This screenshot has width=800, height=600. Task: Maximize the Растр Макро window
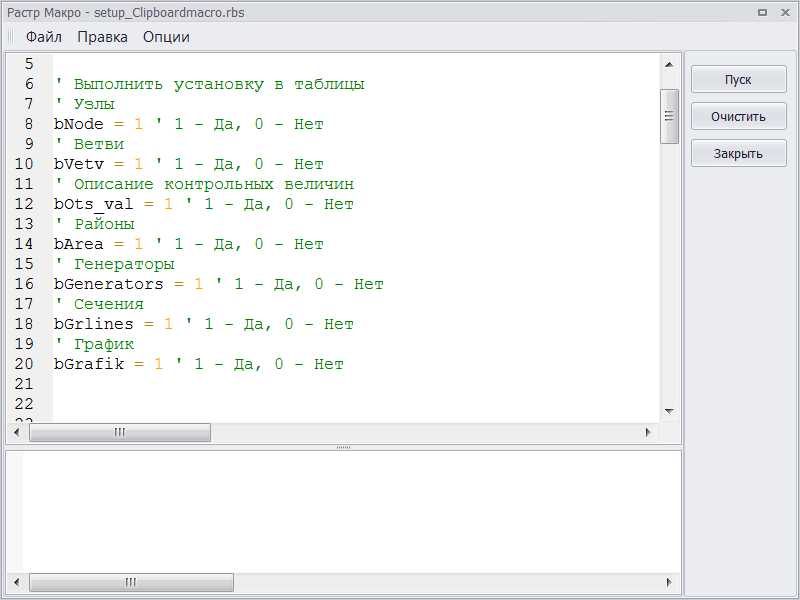762,12
